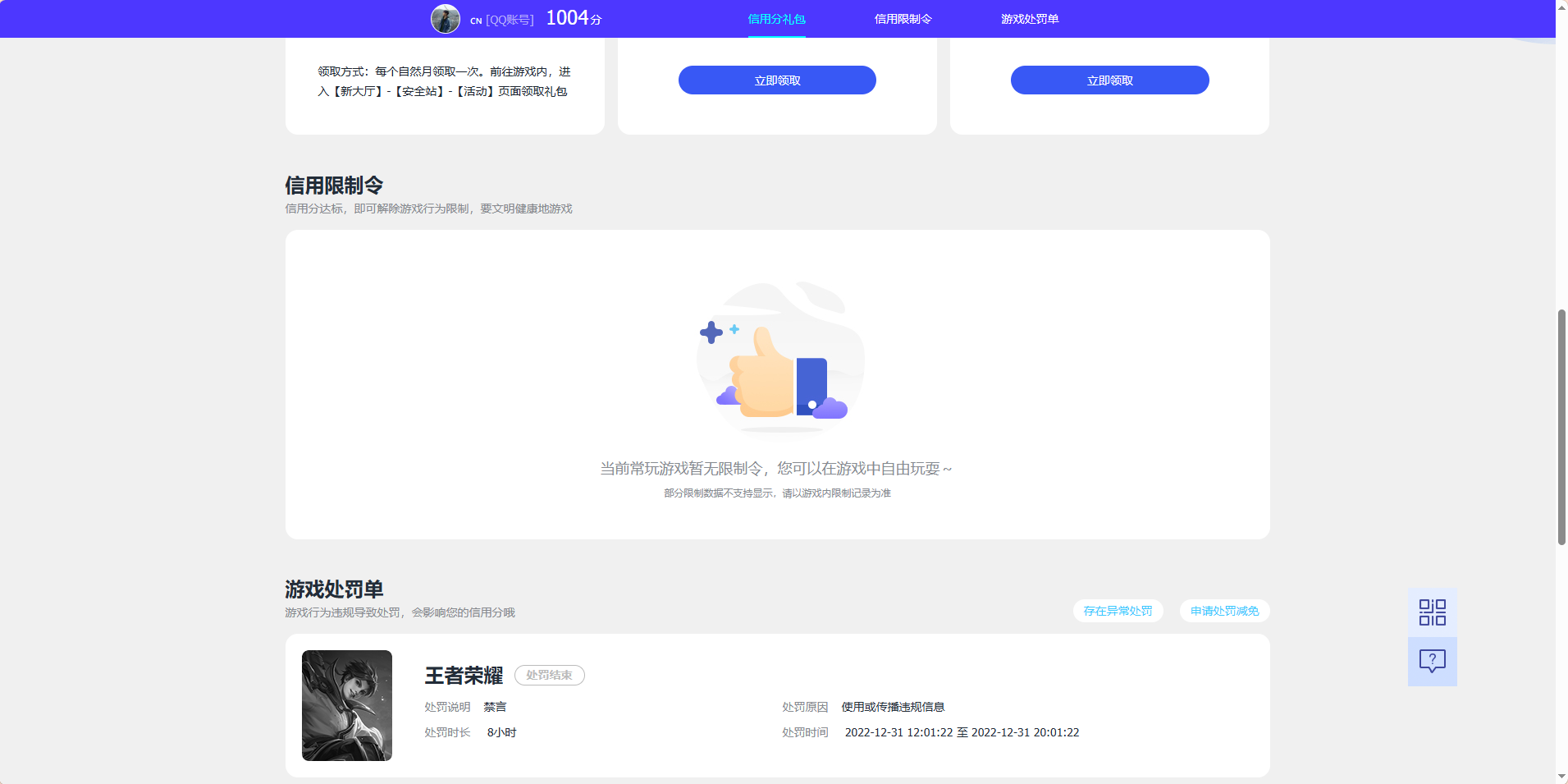Image resolution: width=1568 pixels, height=784 pixels.
Task: Click the [QQ账号] account label
Action: click(x=509, y=18)
